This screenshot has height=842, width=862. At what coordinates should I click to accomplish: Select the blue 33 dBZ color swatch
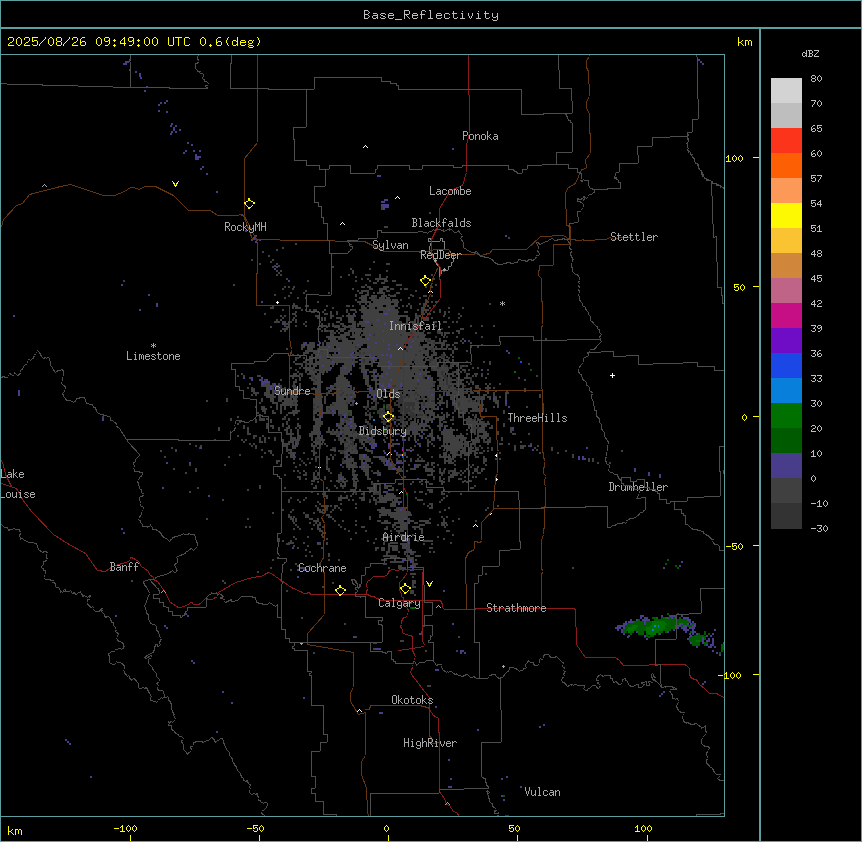[786, 365]
